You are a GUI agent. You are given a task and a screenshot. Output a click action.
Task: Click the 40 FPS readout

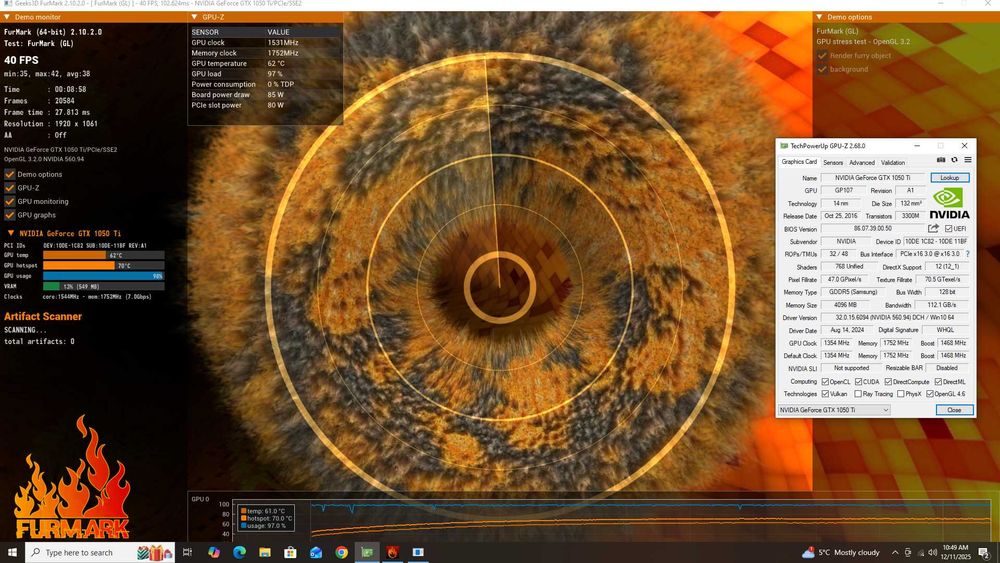coord(21,60)
